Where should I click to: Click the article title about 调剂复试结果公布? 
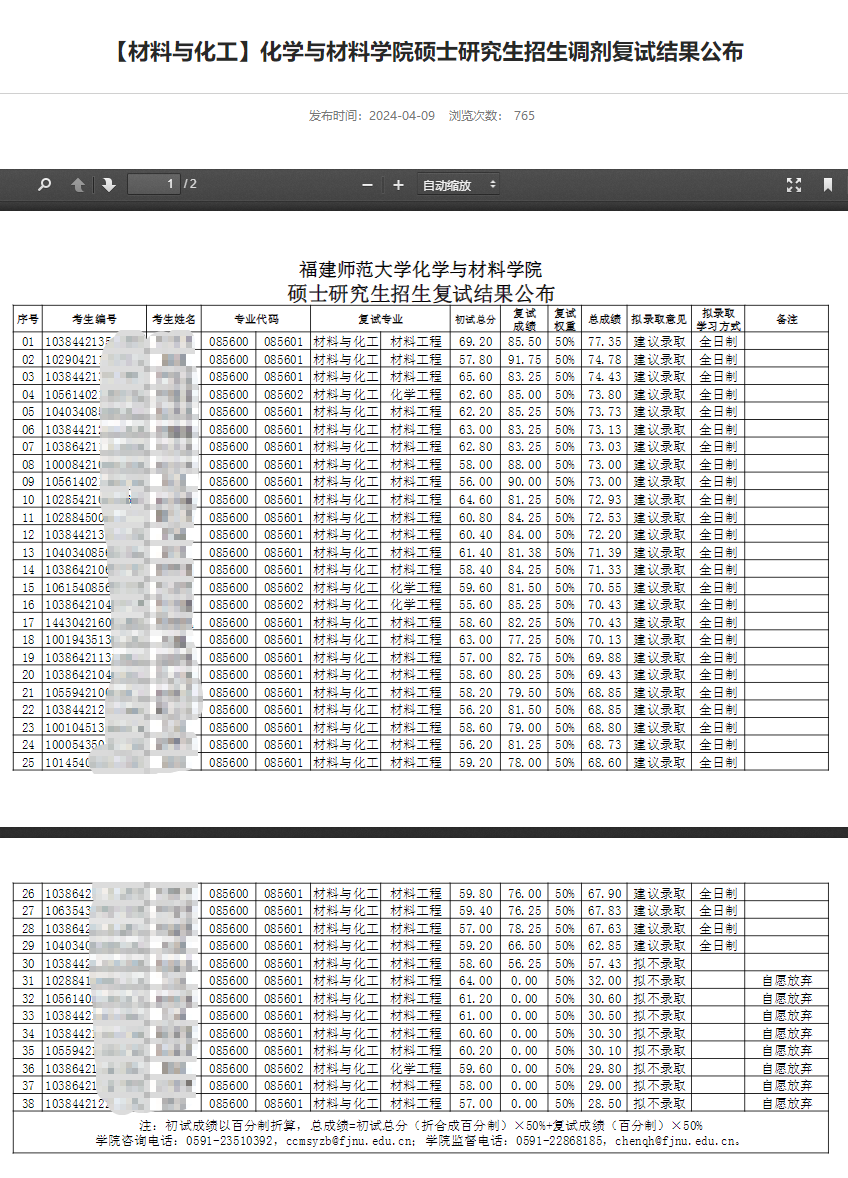point(424,52)
